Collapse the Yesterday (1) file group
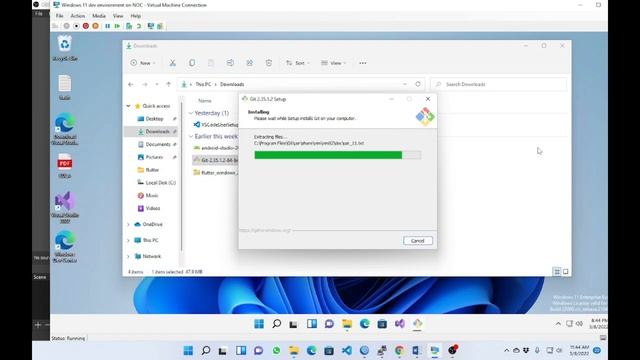 pos(191,113)
